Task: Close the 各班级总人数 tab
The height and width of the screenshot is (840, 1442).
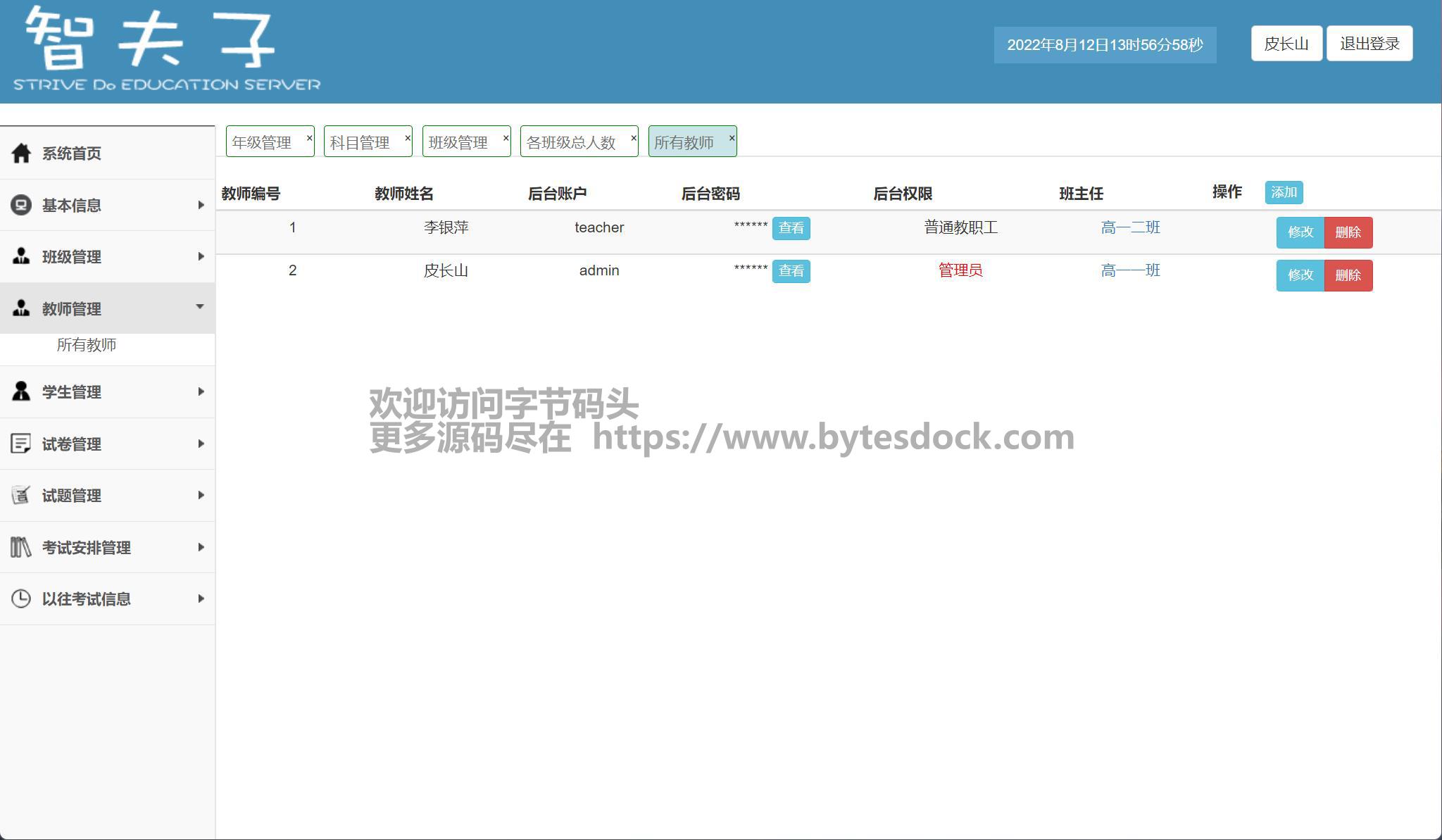Action: [633, 138]
